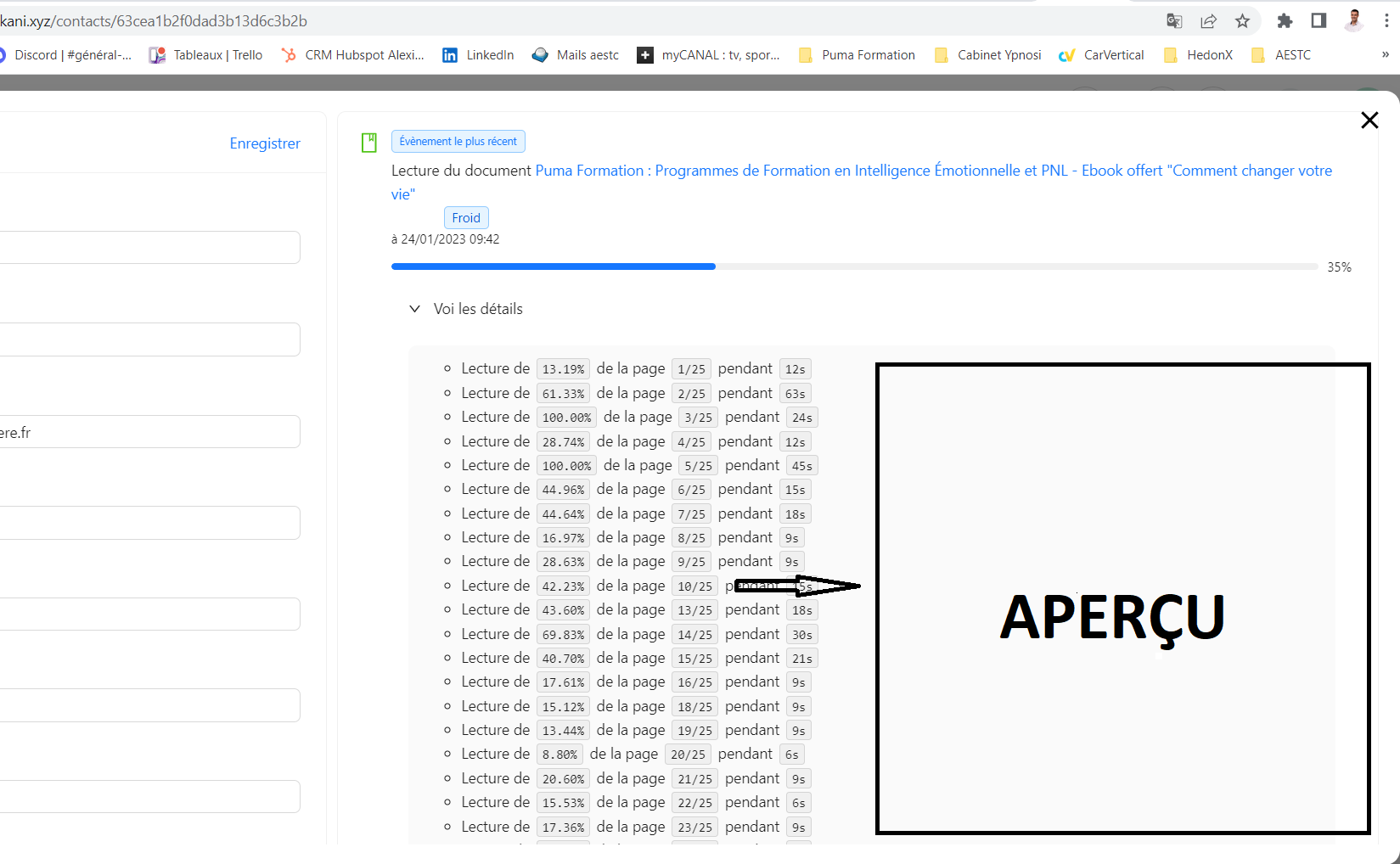1400x864 pixels.
Task: Click the 69.83% value for page 14/25
Action: point(563,635)
